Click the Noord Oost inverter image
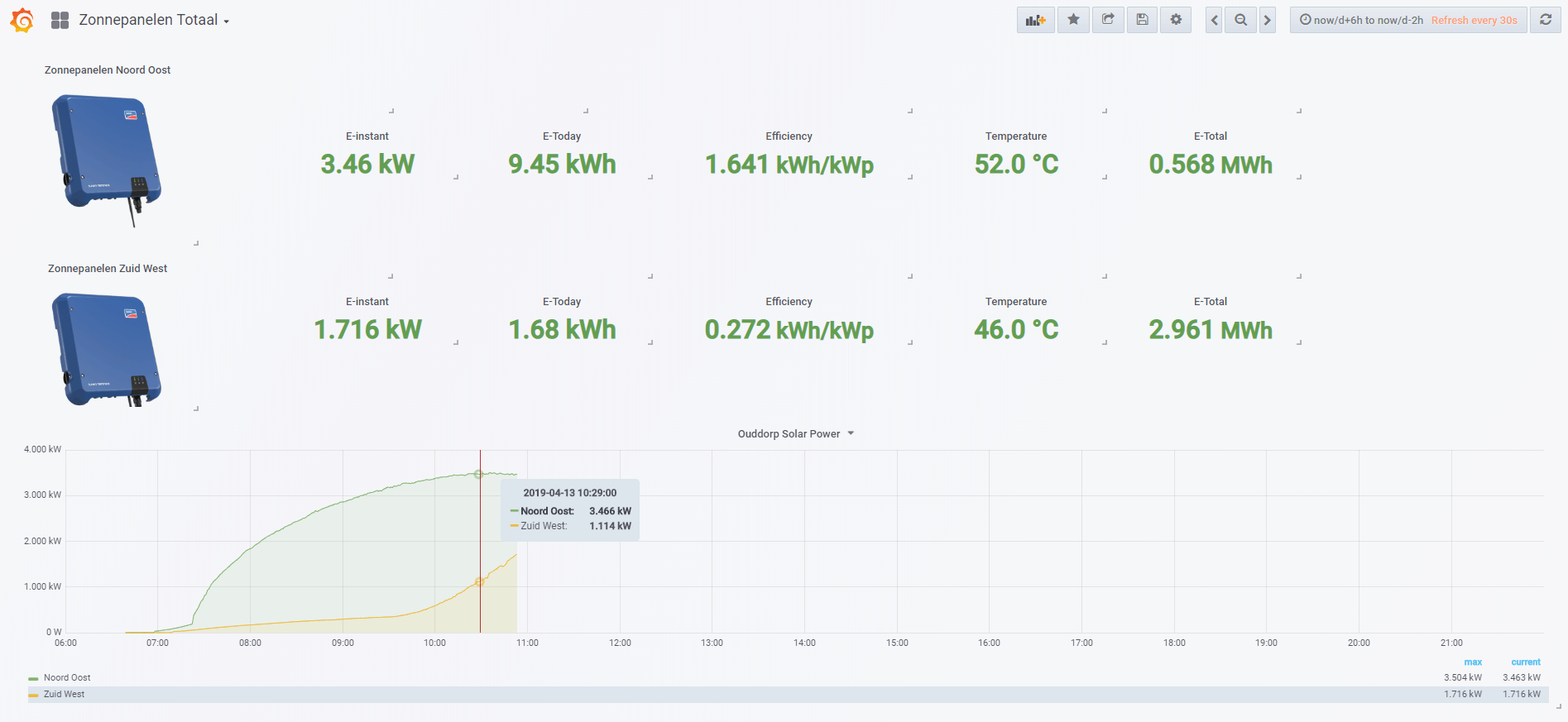Viewport: 1568px width, 722px height. (107, 160)
